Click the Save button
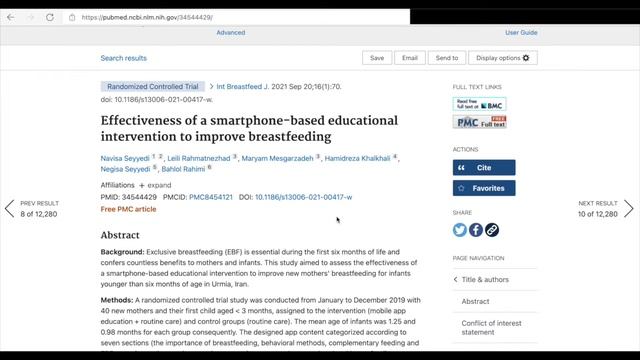Screen dimensions: 640x360 [377, 58]
